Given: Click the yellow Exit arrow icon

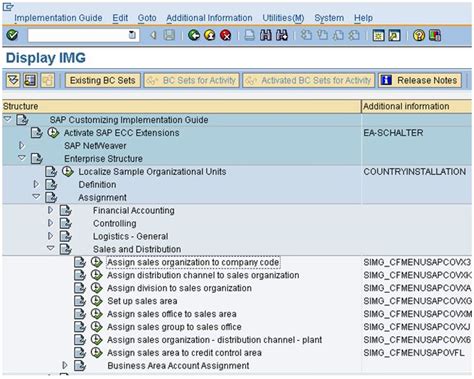Looking at the screenshot, I should [x=210, y=35].
